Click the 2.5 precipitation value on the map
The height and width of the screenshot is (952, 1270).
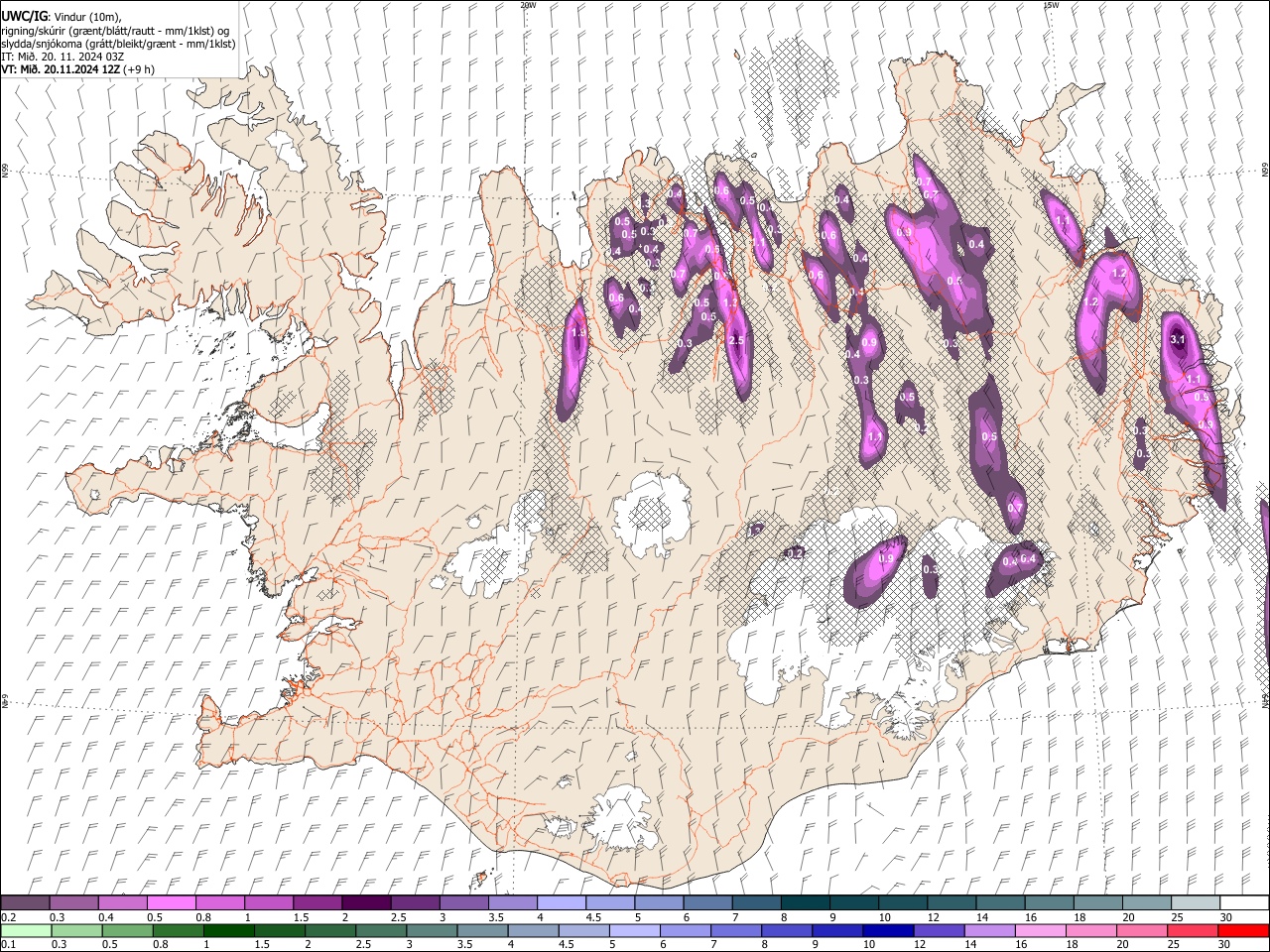pyautogui.click(x=736, y=340)
